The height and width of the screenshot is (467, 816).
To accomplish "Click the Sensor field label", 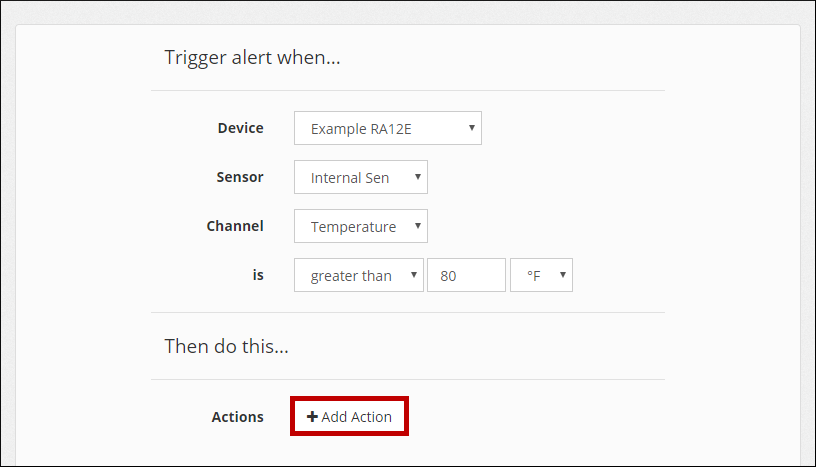I will coord(240,177).
